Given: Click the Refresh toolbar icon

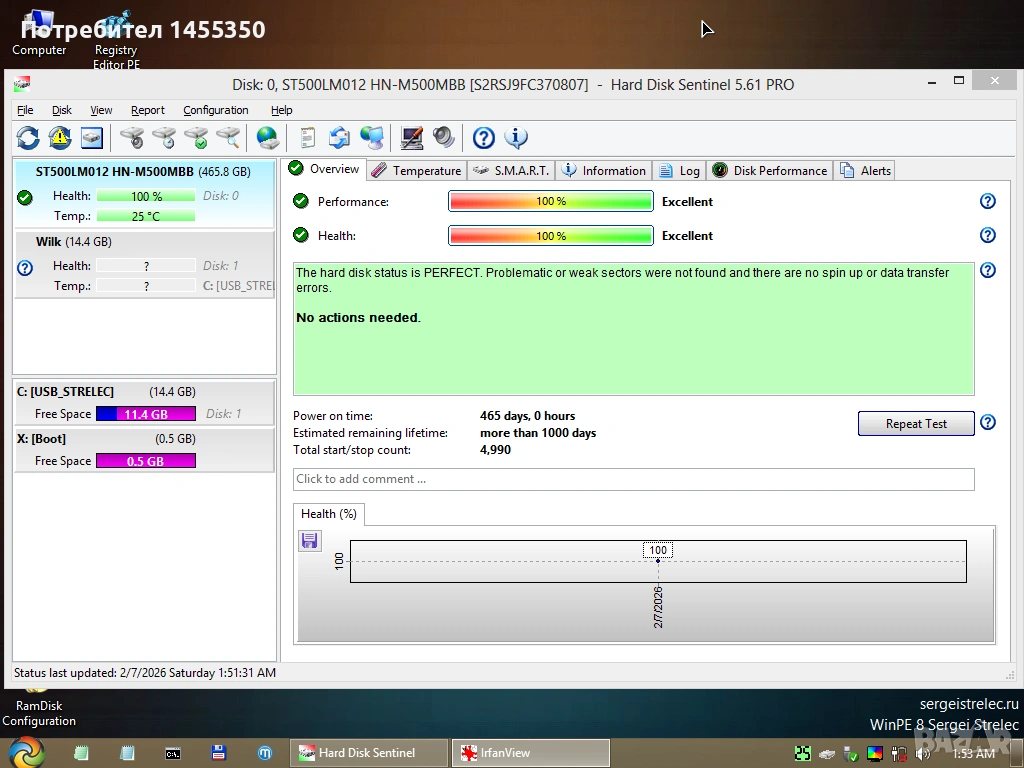Looking at the screenshot, I should point(28,138).
